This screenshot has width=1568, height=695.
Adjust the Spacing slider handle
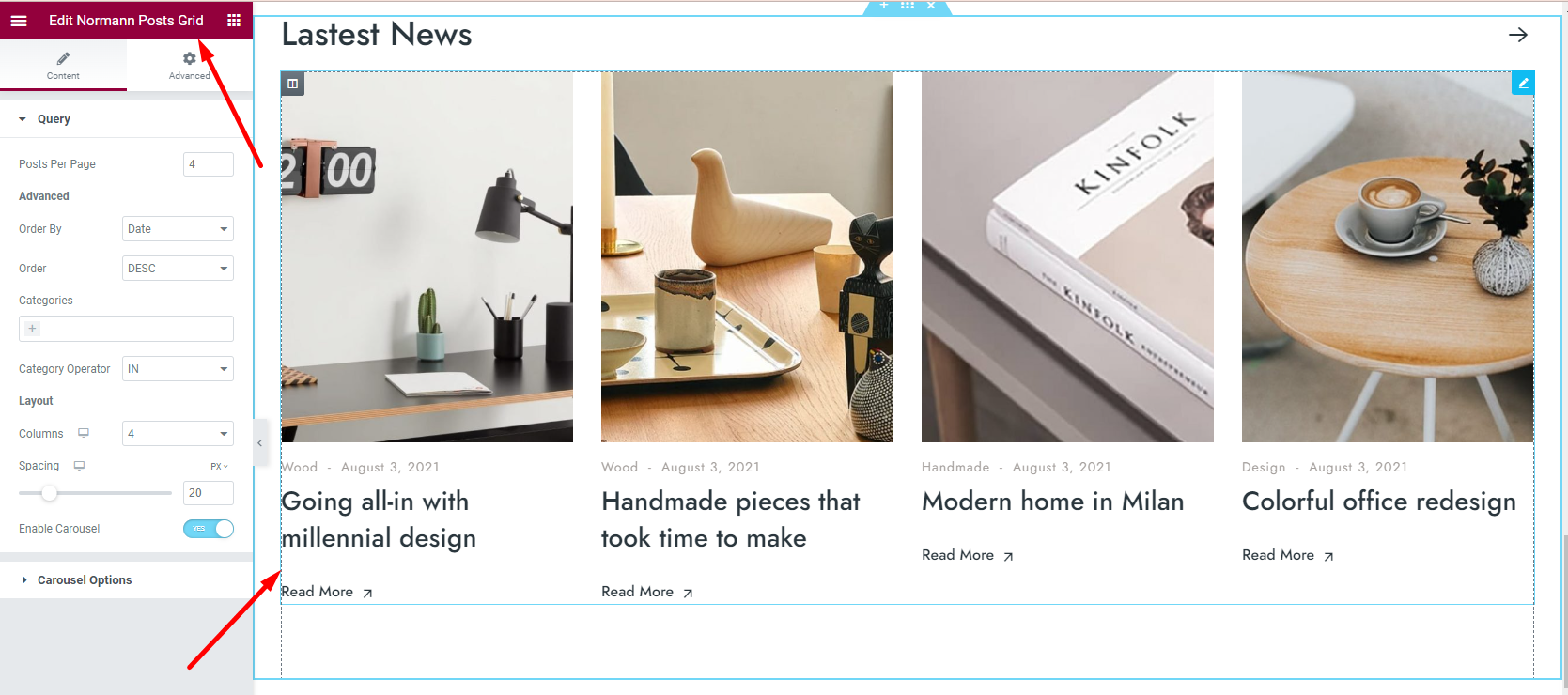click(x=50, y=493)
